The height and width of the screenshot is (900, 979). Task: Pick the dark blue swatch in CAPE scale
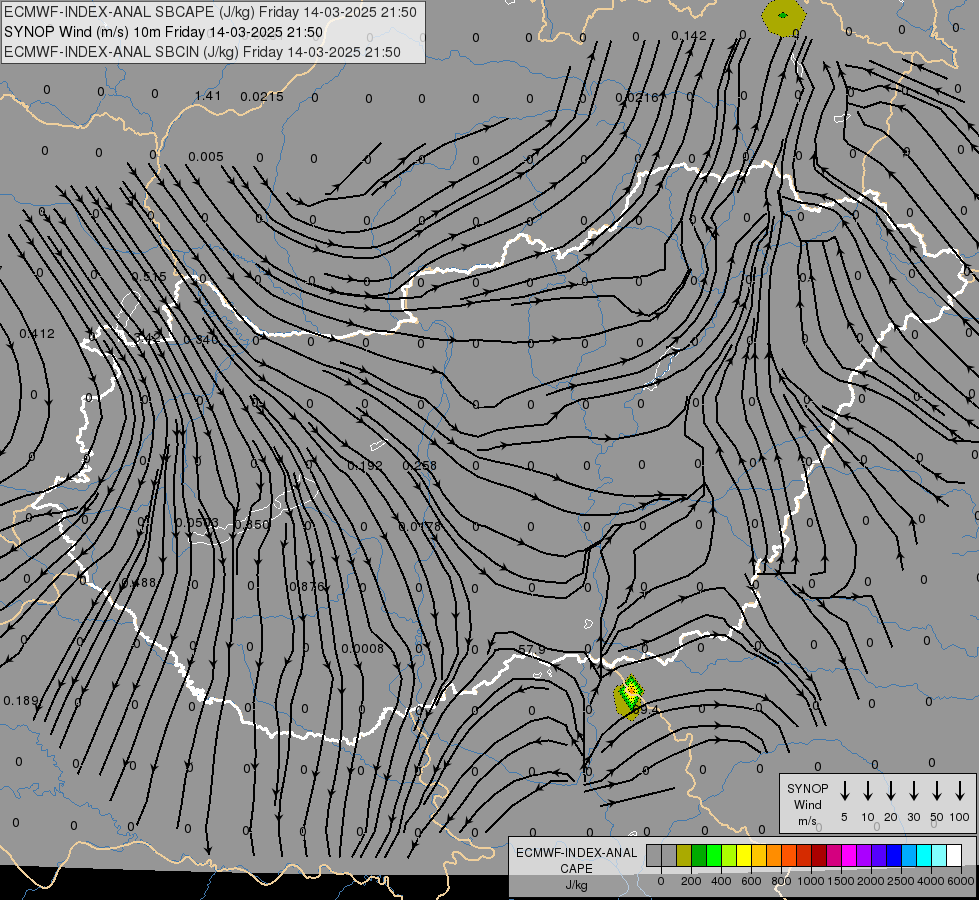tap(893, 855)
